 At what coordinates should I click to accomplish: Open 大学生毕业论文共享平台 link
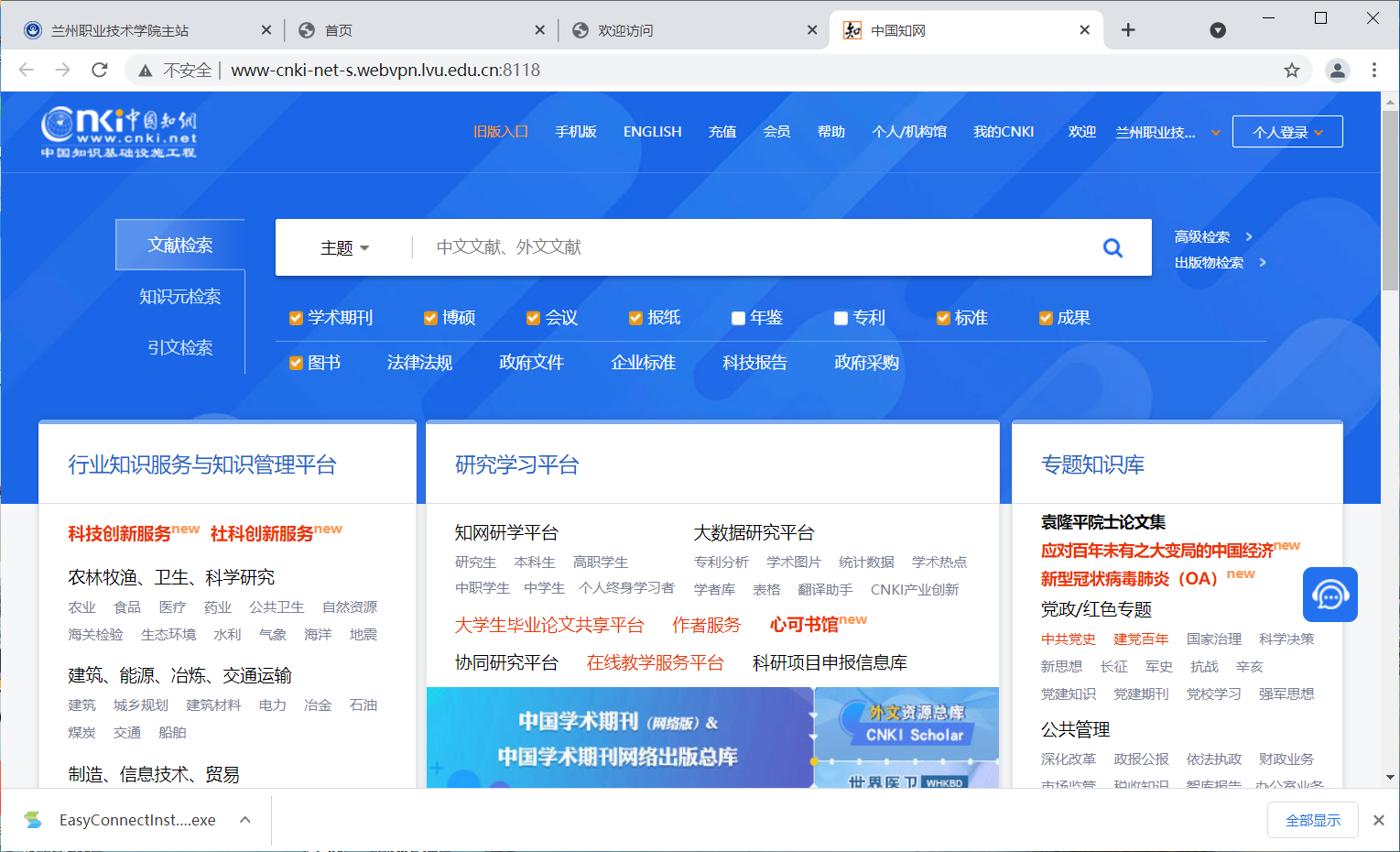549,625
